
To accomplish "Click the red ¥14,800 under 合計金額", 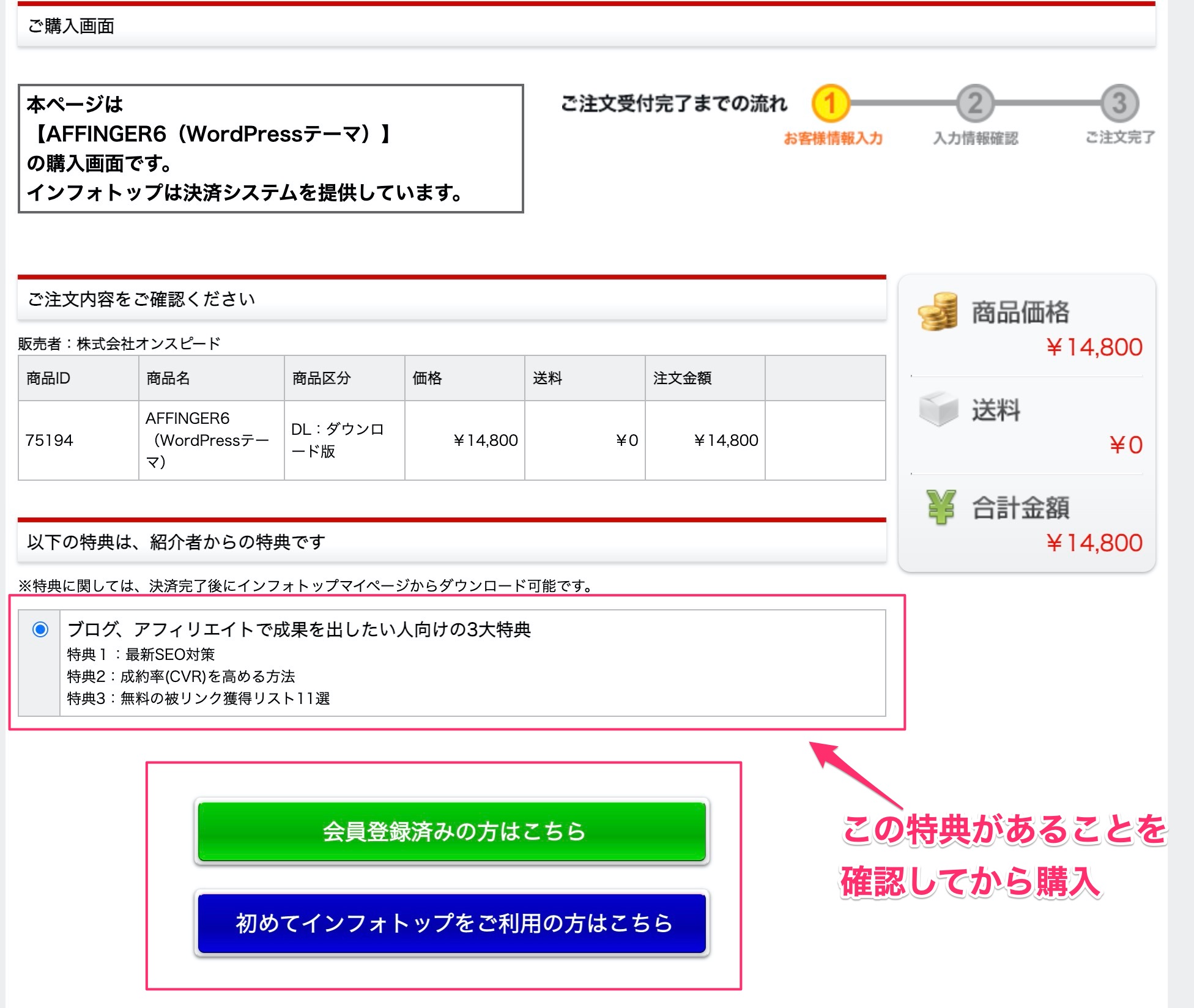I will pyautogui.click(x=1094, y=543).
